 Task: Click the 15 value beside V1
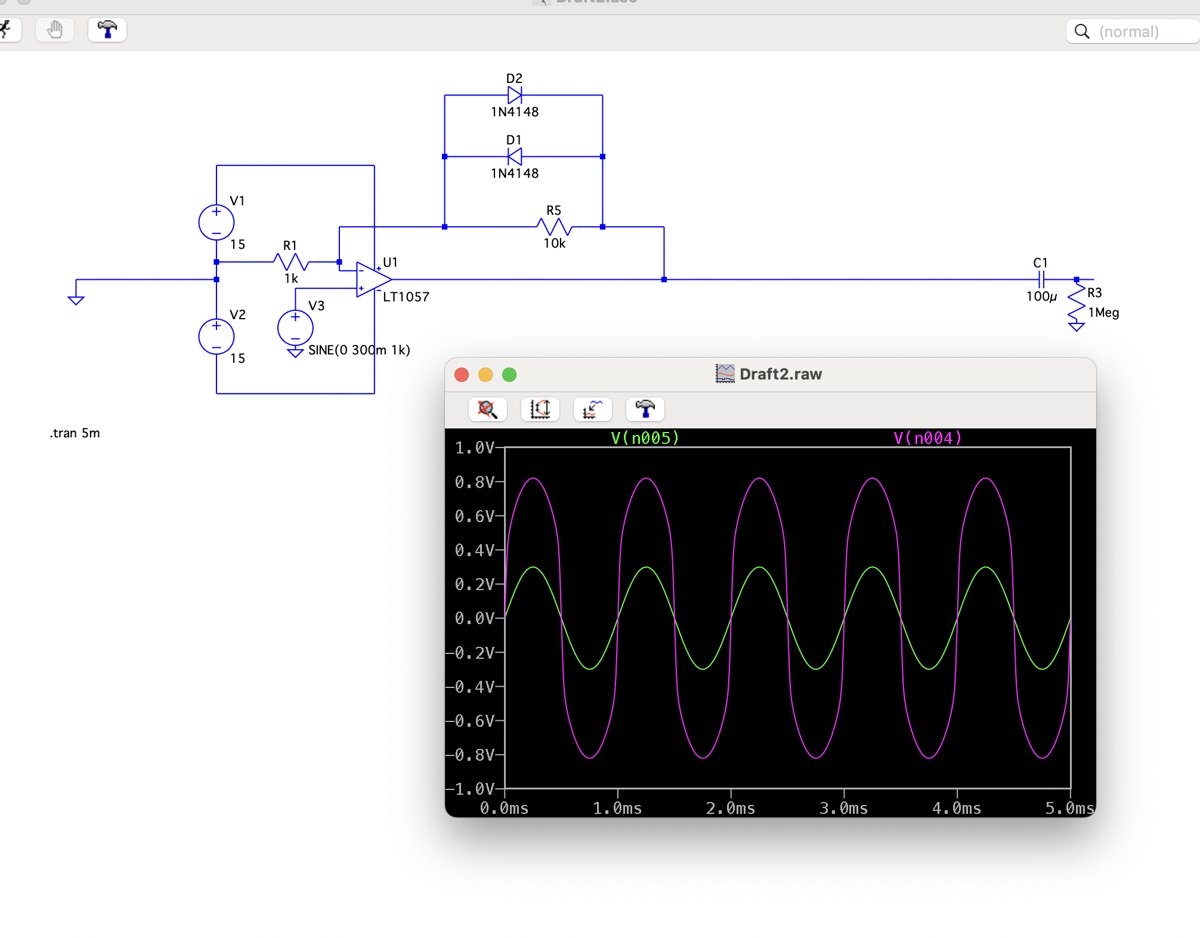tap(237, 244)
